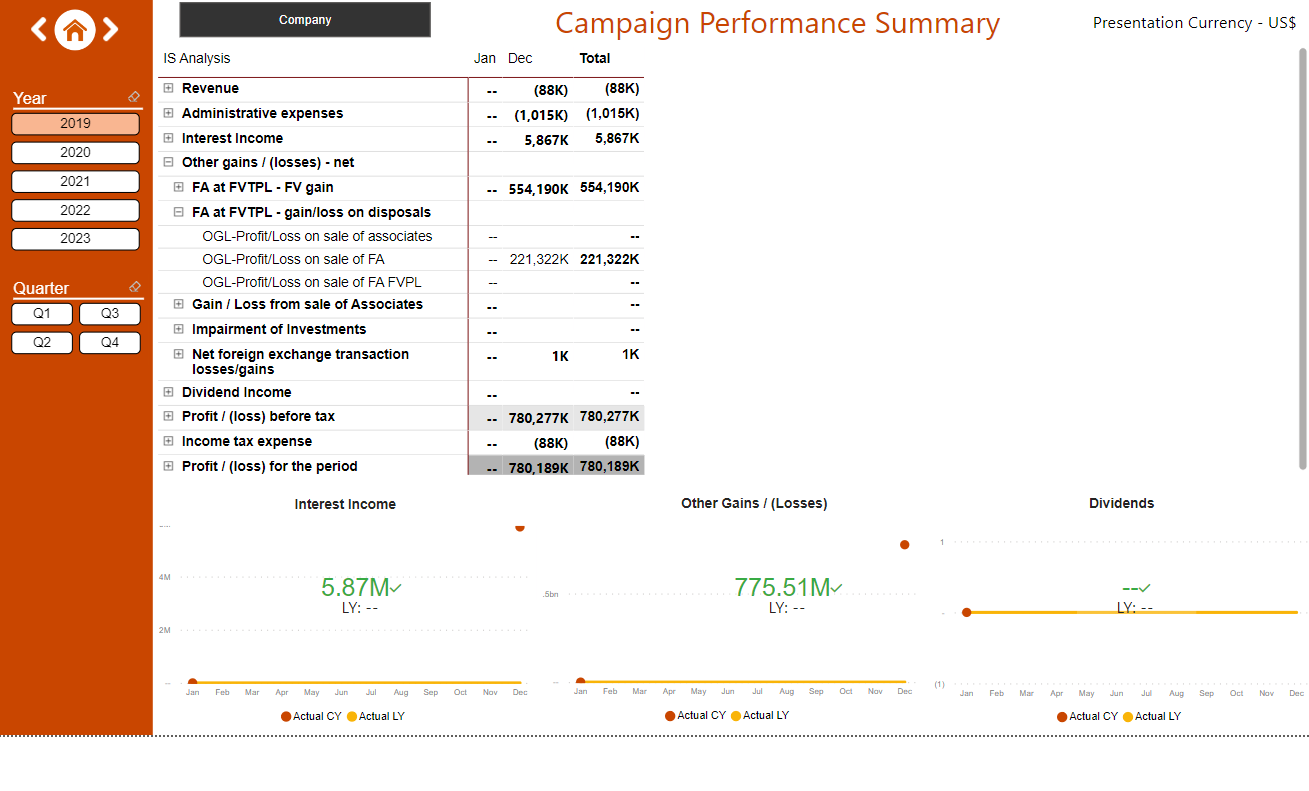The height and width of the screenshot is (791, 1309).
Task: Expand the Dividend Income row
Action: tap(169, 392)
